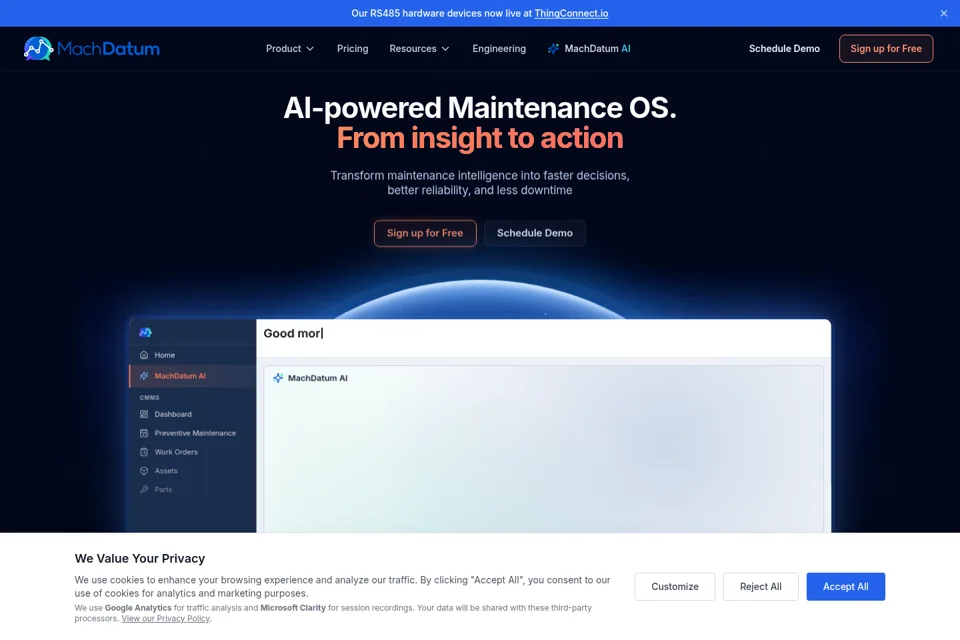This screenshot has width=960, height=640.
Task: Open the ThingConnect.io link
Action: tap(571, 13)
